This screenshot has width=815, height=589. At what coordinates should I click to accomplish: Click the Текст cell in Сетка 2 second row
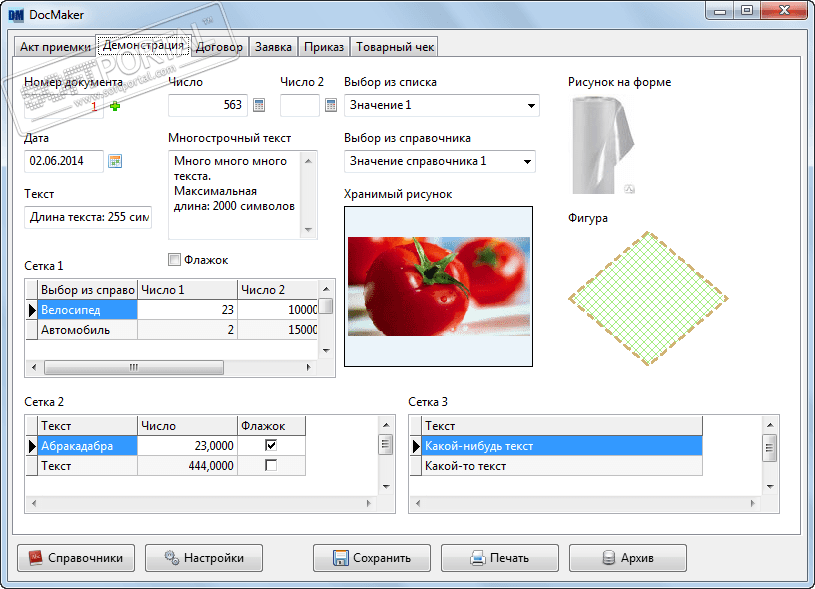[87, 466]
